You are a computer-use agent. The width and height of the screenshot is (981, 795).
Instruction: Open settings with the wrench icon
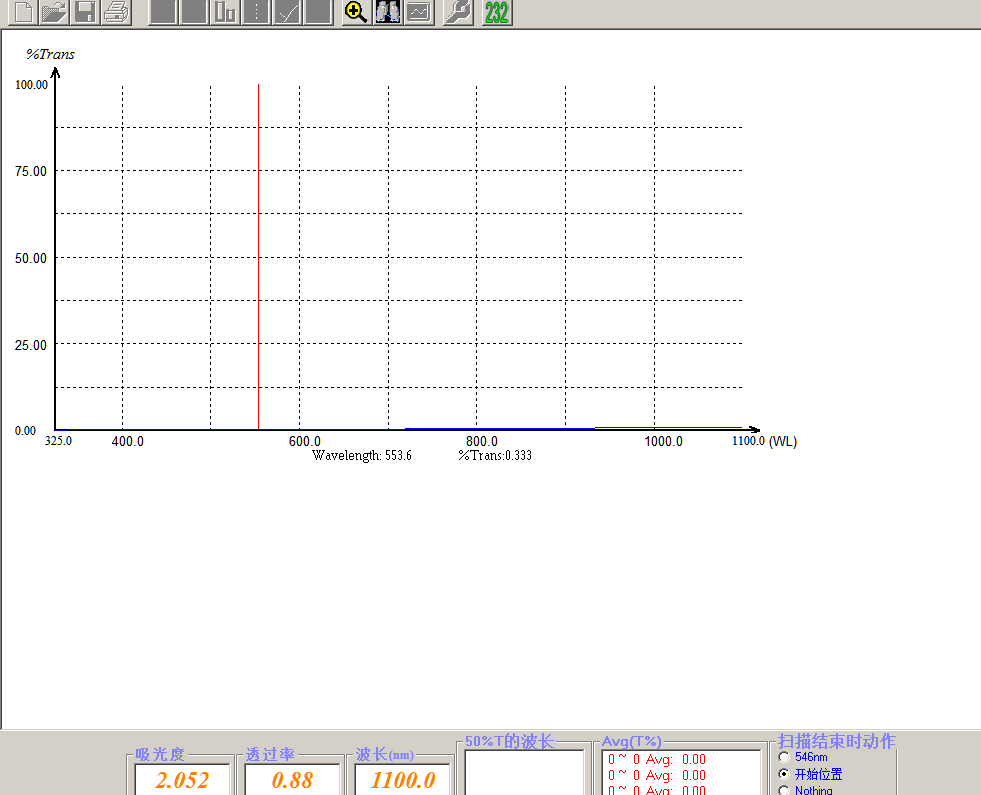point(457,12)
